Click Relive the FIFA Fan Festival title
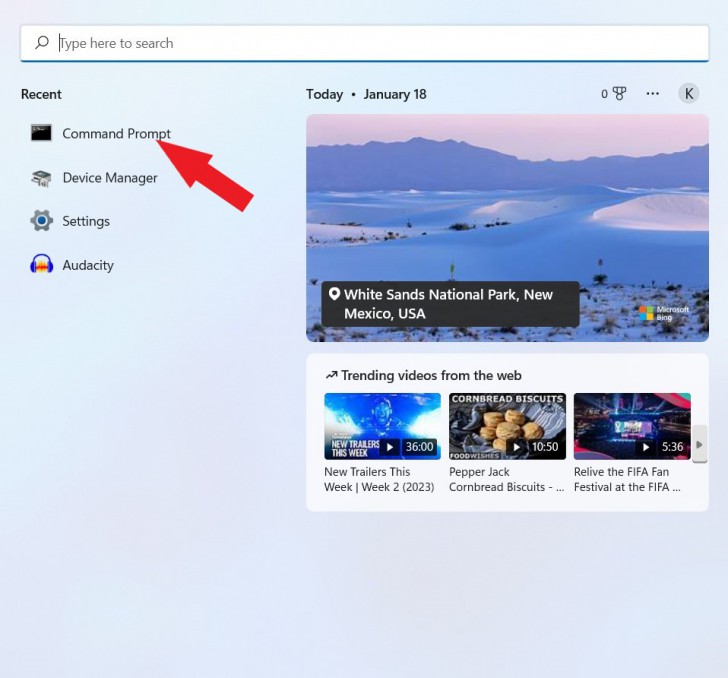Viewport: 728px width, 678px height. (627, 479)
